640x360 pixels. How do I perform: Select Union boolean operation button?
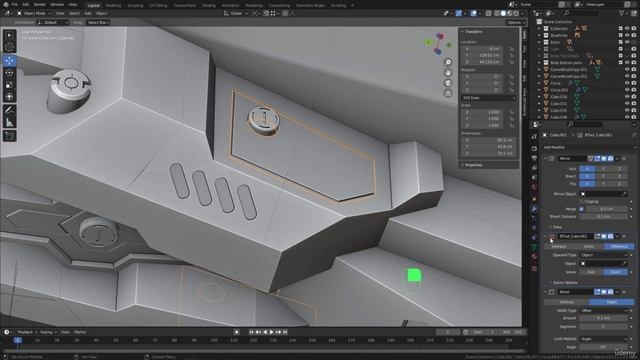[589, 247]
